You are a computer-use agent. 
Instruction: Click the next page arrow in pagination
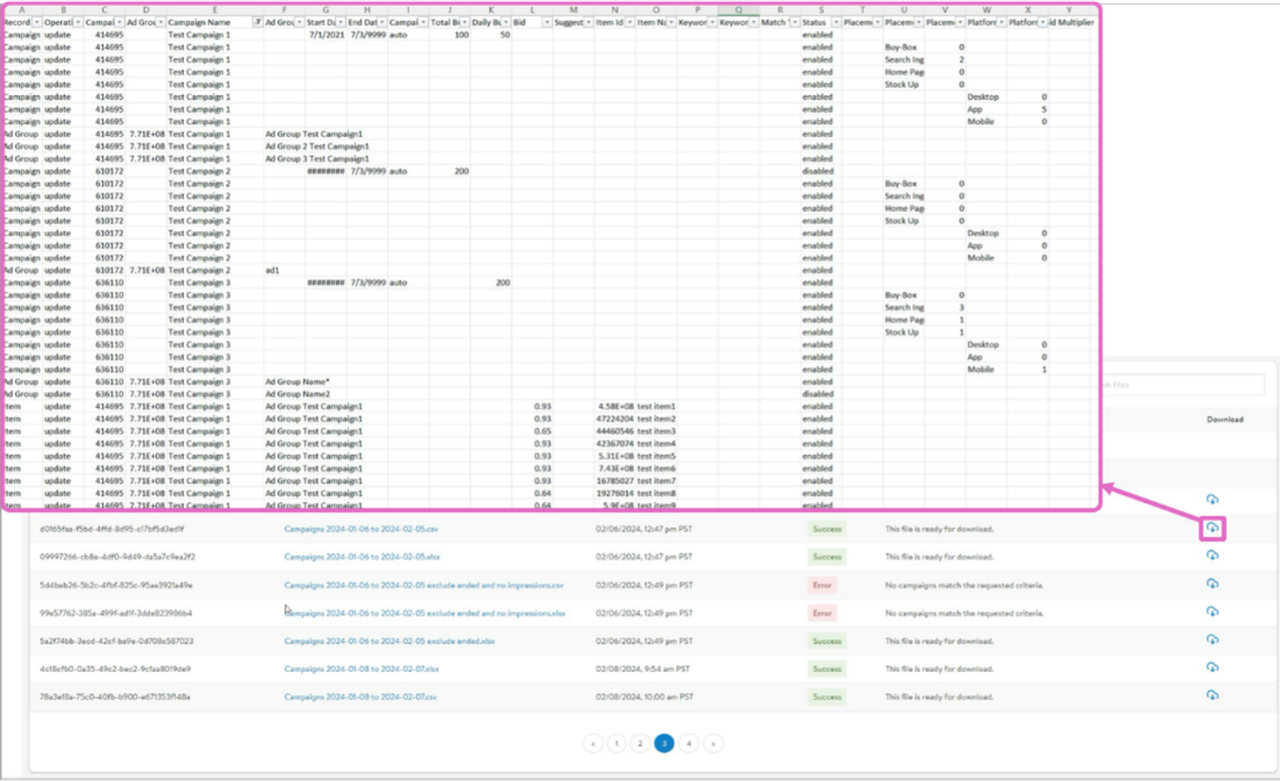coord(713,743)
